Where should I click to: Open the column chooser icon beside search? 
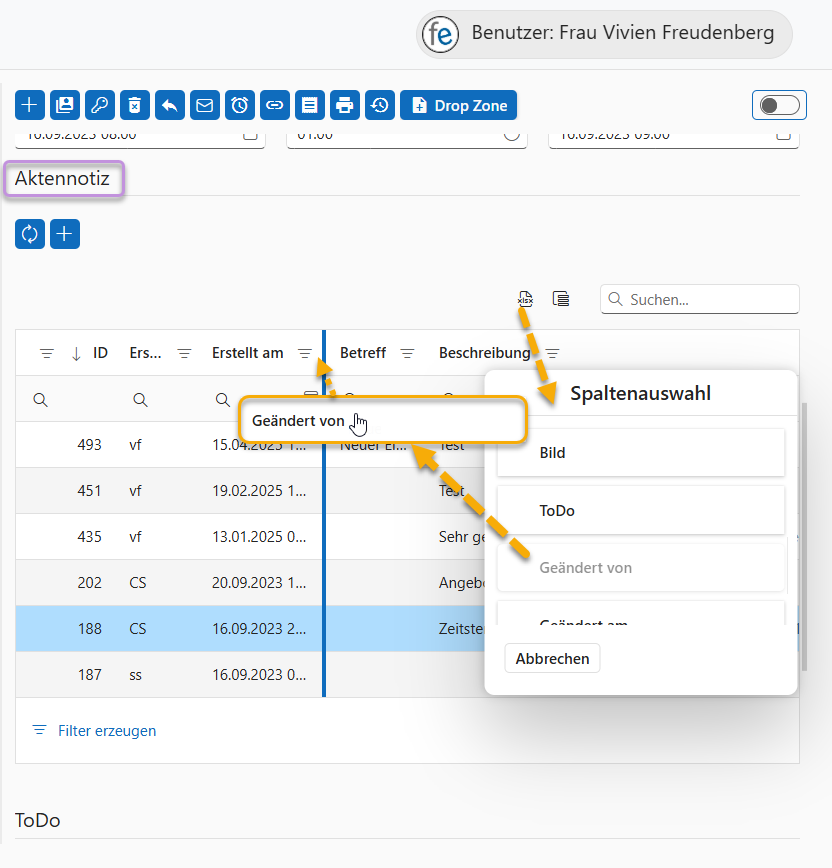562,298
